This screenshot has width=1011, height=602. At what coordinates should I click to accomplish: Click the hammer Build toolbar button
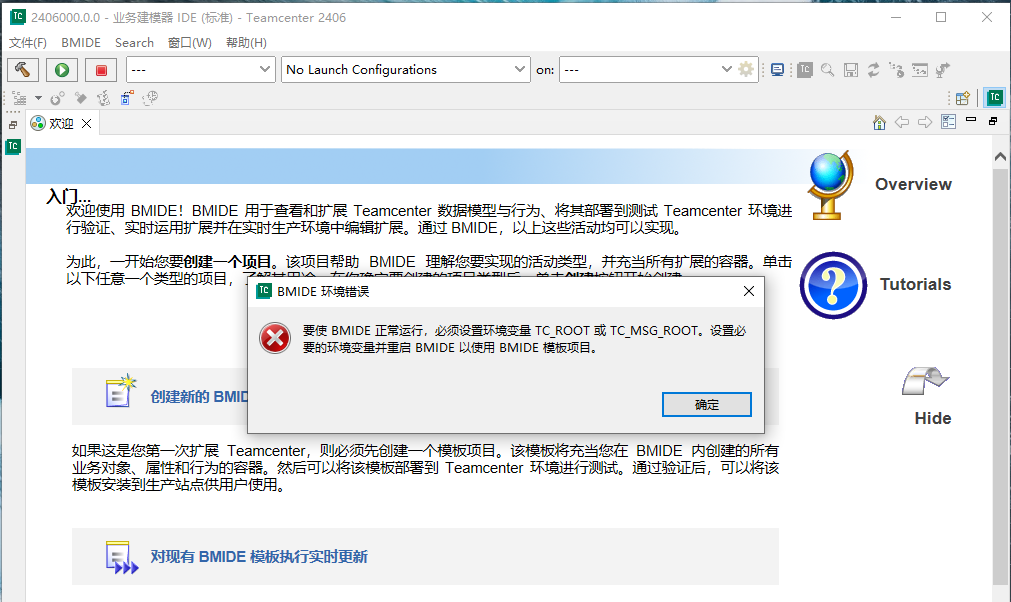(x=23, y=70)
